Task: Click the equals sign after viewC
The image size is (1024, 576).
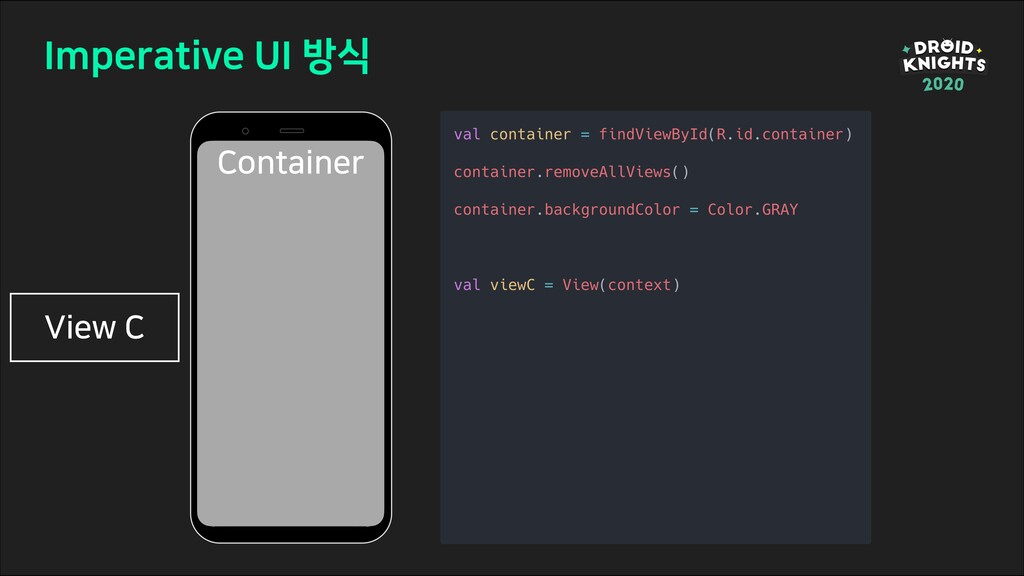Action: [549, 285]
